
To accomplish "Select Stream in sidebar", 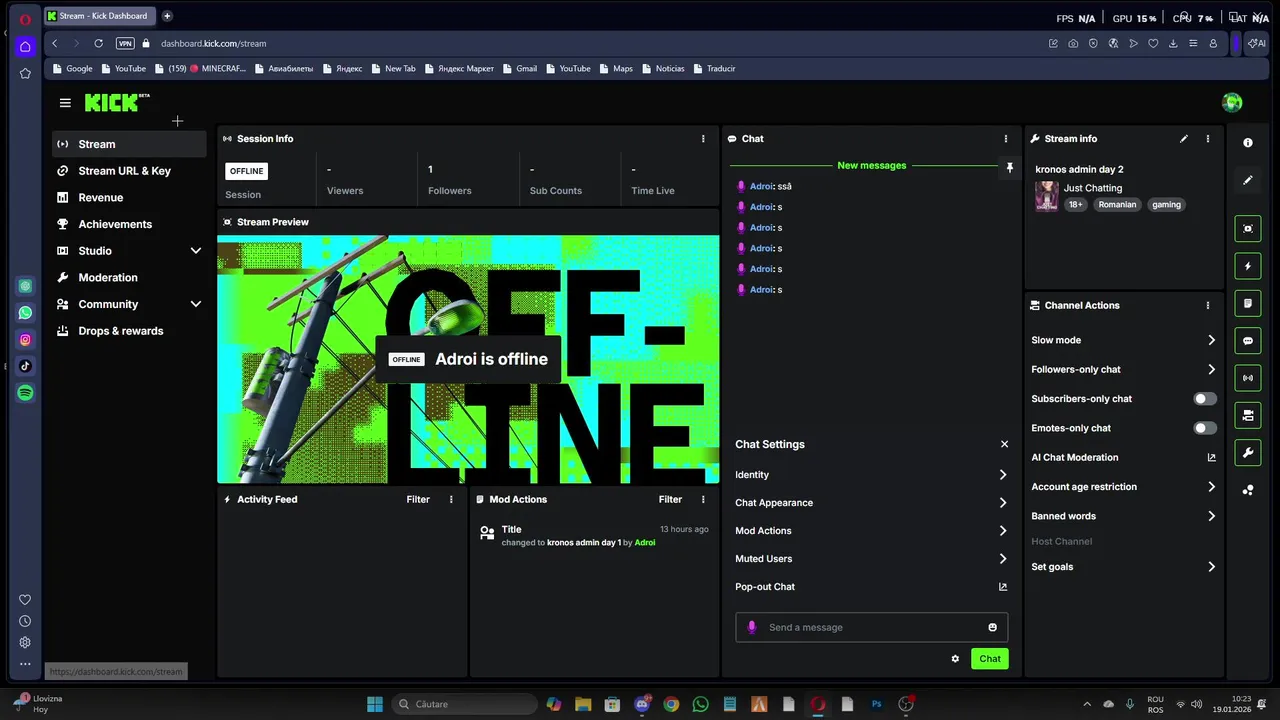I will tap(130, 144).
